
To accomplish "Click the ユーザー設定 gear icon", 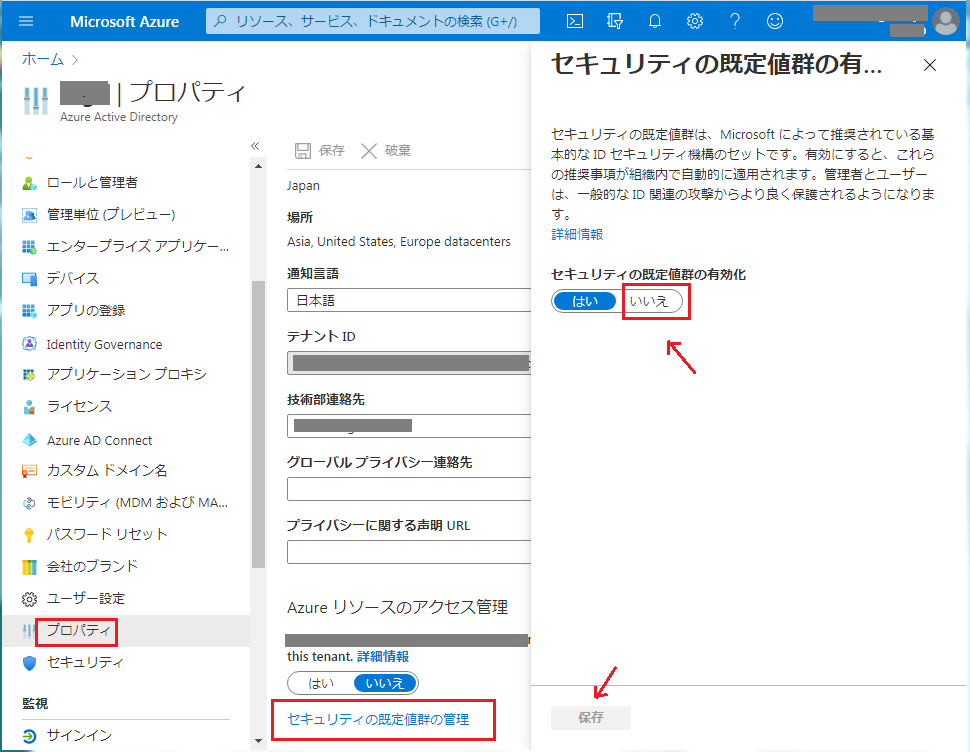I will [29, 599].
